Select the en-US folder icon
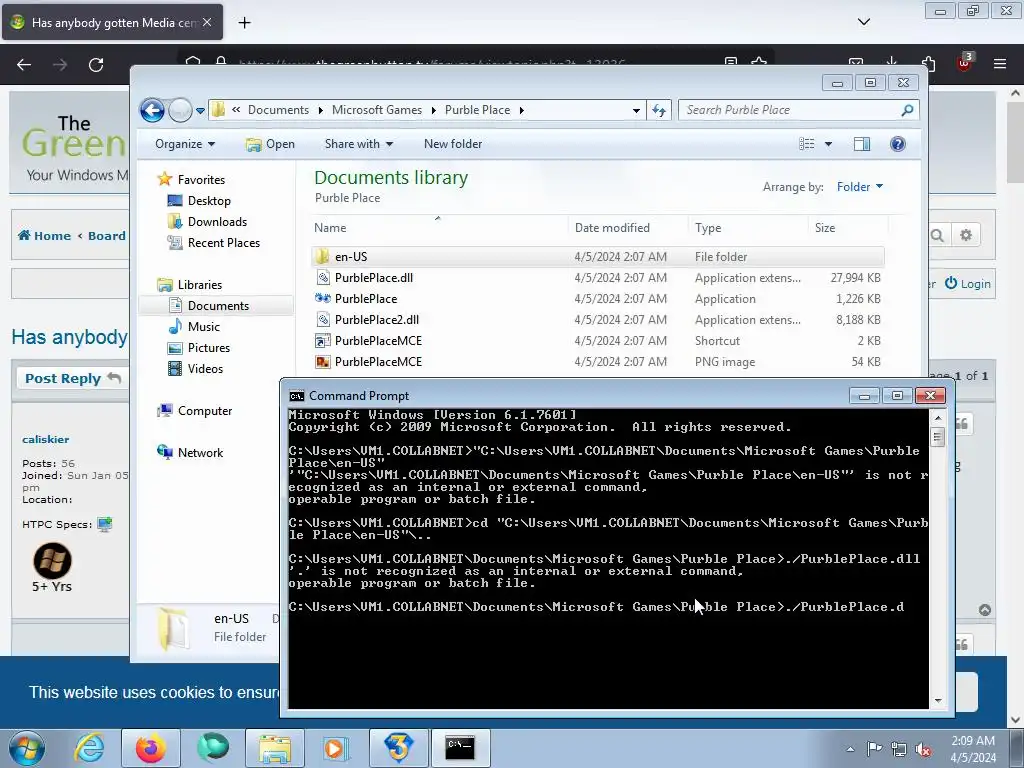Image resolution: width=1024 pixels, height=768 pixels. point(323,257)
